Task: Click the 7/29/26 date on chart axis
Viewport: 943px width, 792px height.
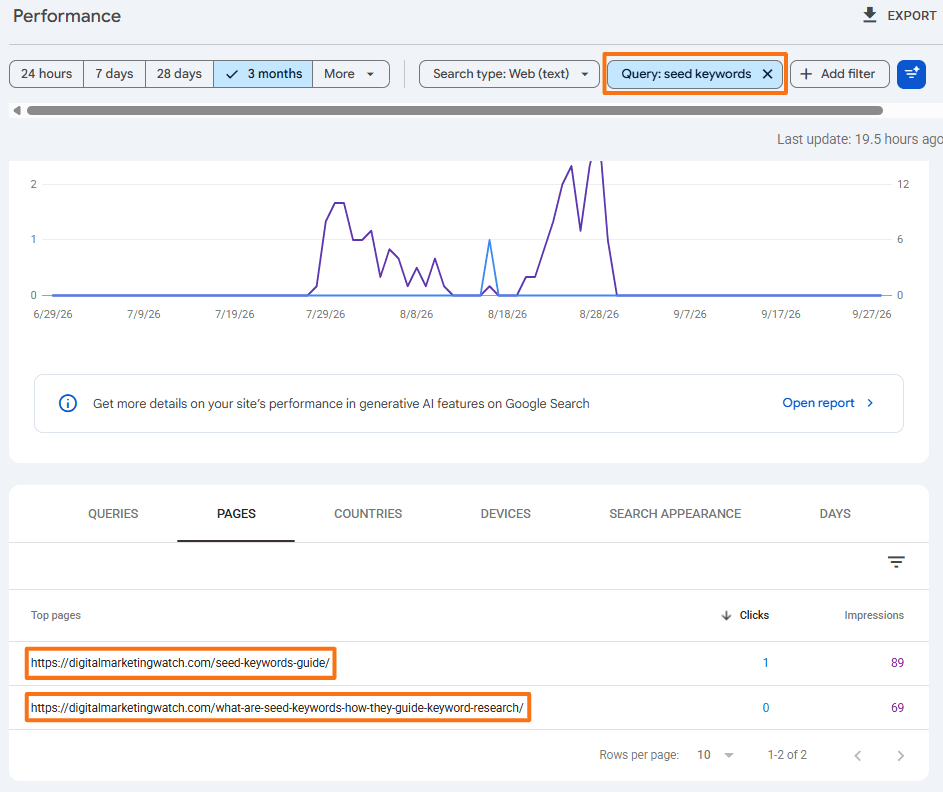Action: (325, 314)
